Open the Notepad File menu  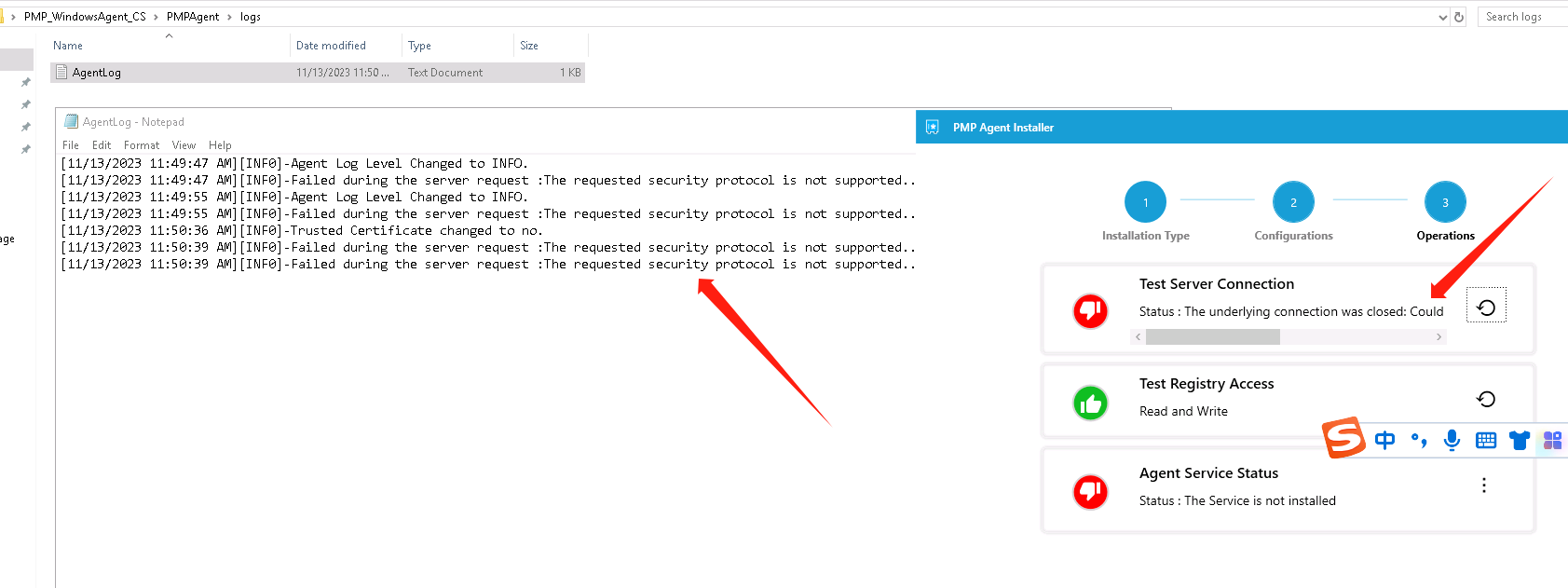click(x=71, y=145)
